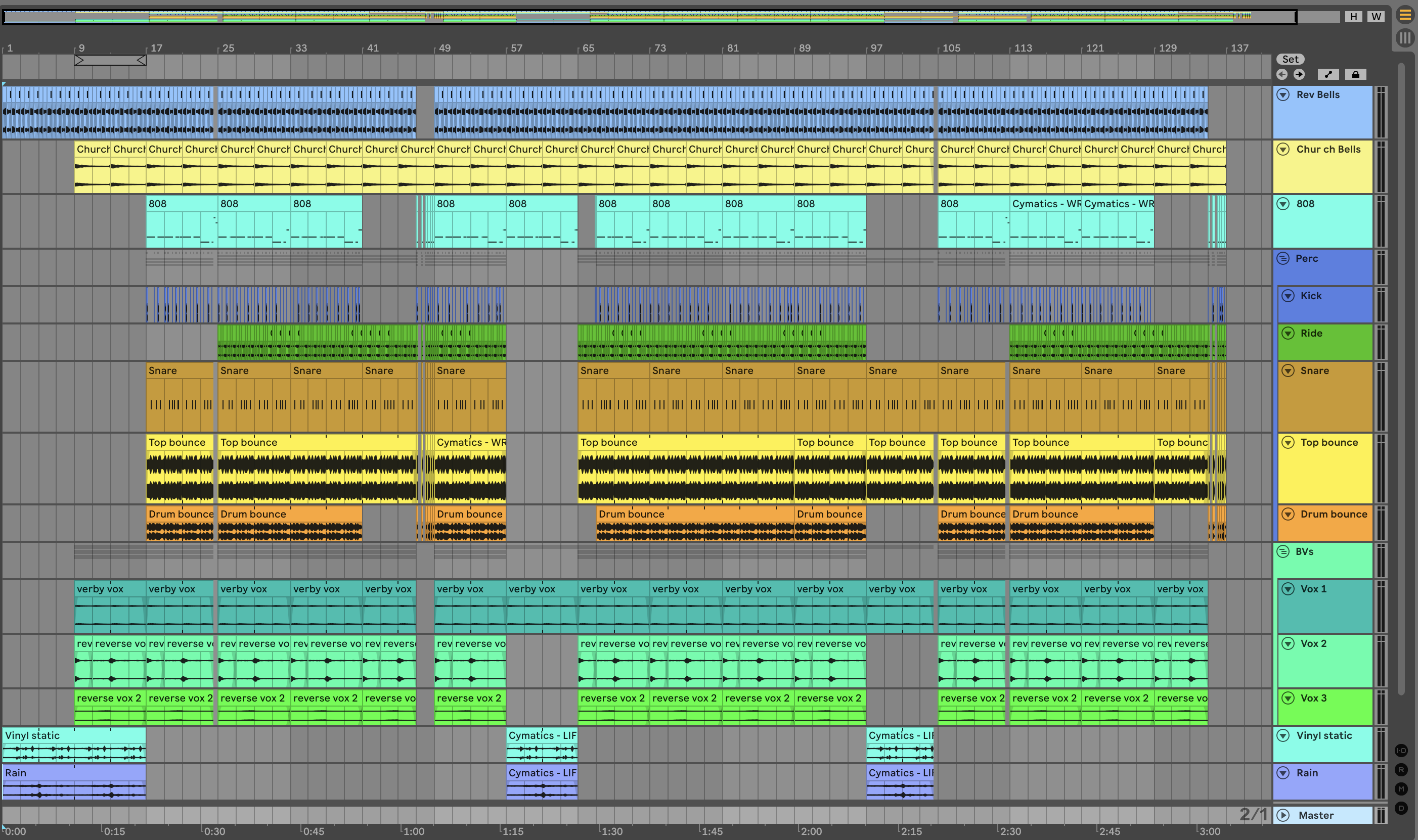1418x840 pixels.
Task: Jump to previous locator arrow
Action: [1282, 74]
